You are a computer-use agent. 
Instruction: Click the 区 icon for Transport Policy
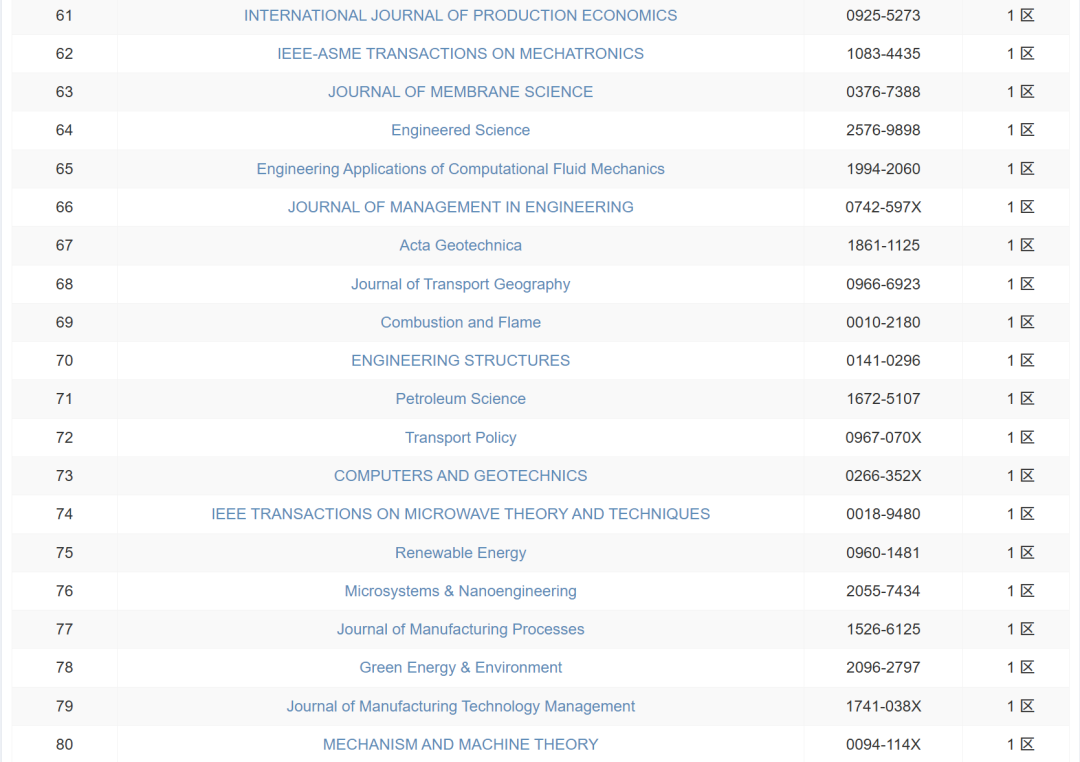coord(1027,437)
